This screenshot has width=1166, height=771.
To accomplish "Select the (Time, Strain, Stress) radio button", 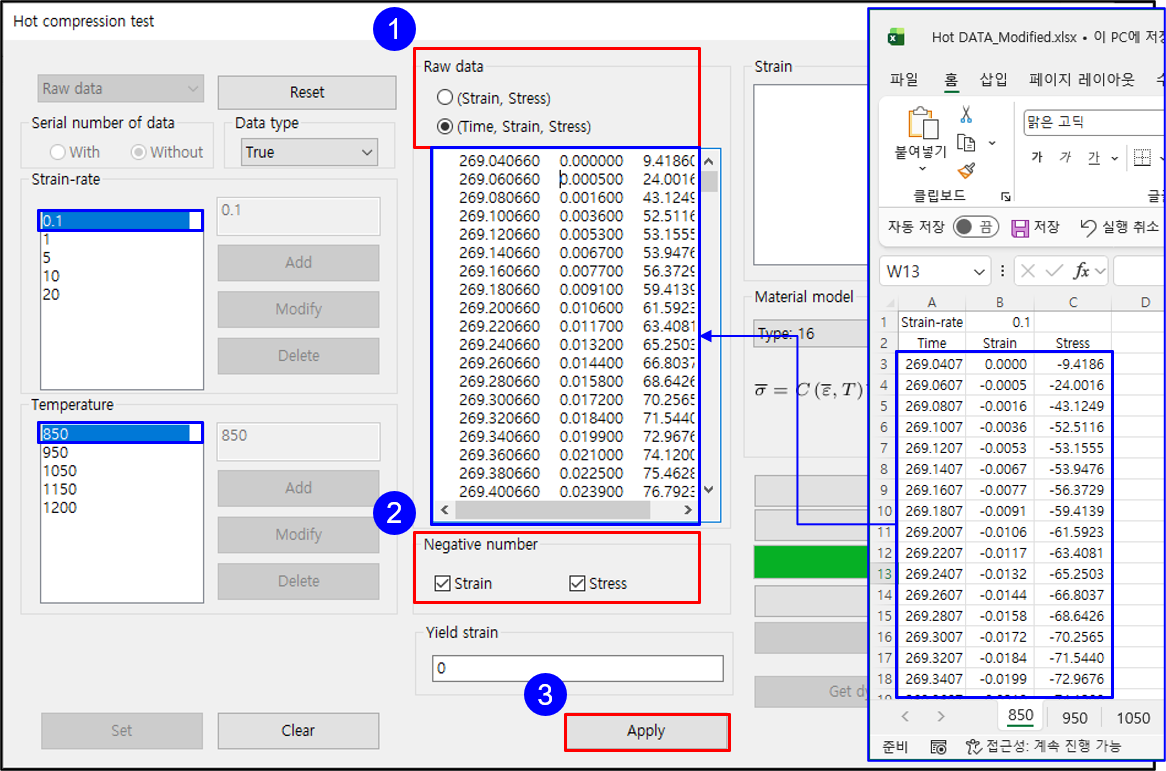I will click(x=445, y=126).
